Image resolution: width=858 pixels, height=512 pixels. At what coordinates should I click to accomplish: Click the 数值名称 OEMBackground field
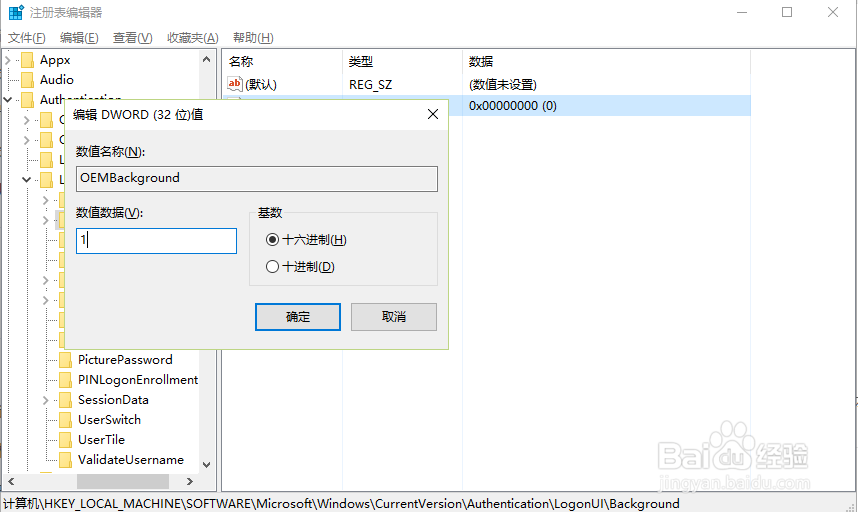[257, 179]
